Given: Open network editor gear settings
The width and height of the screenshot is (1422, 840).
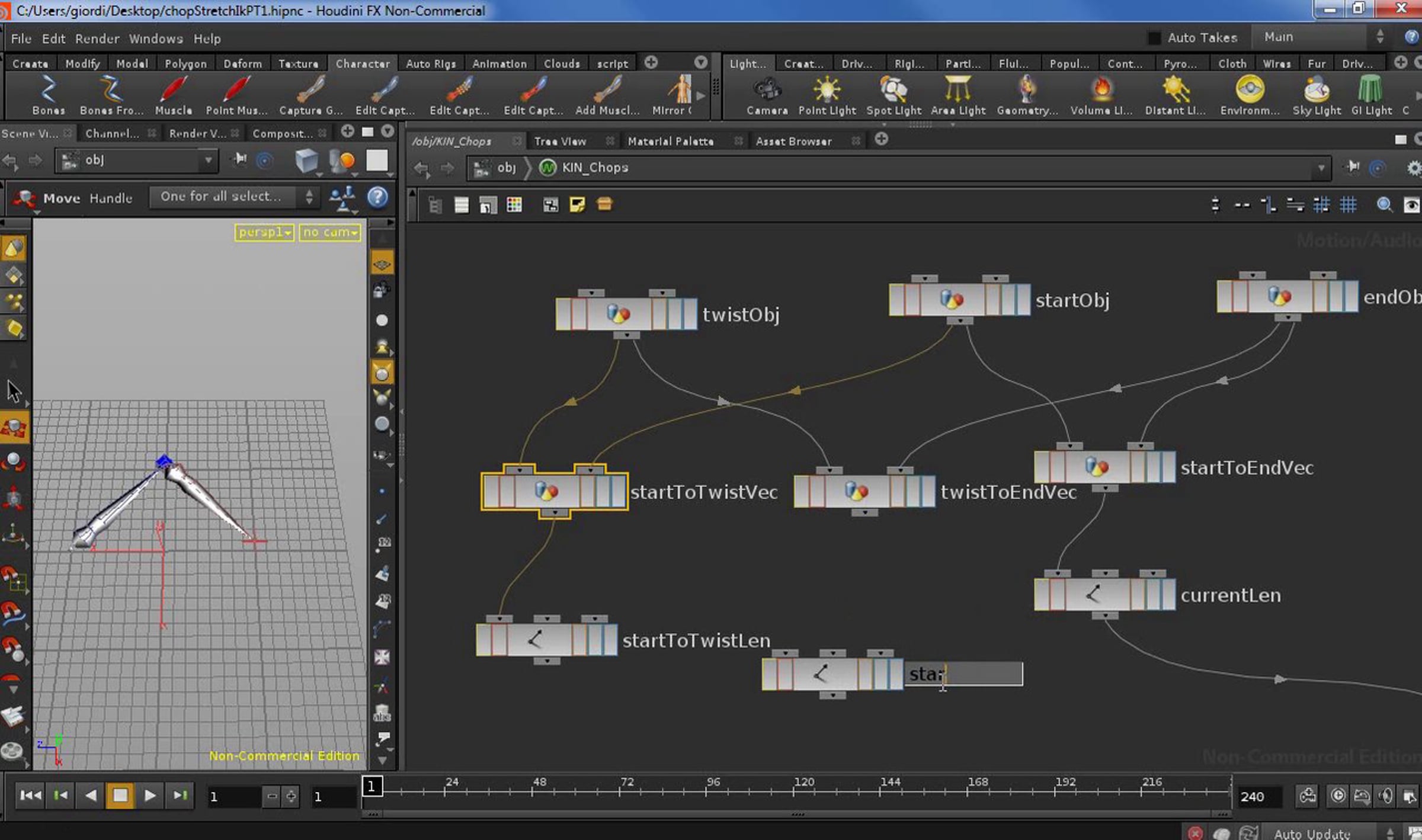Looking at the screenshot, I should click(1413, 168).
